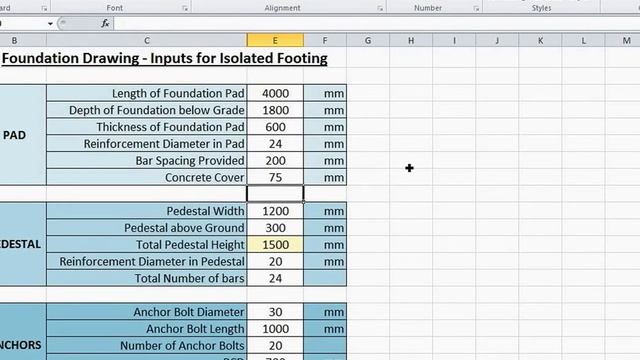Viewport: 640px width, 360px height.
Task: Select column G header
Action: 368,40
